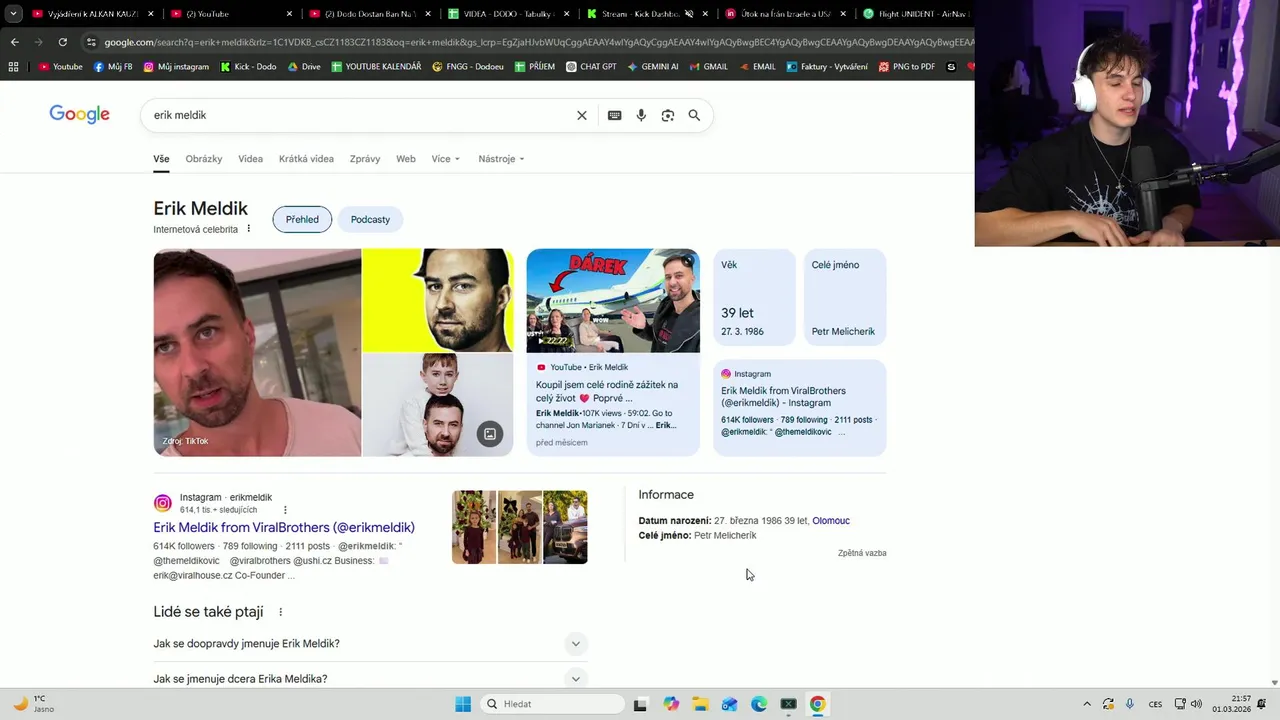This screenshot has width=1280, height=720.
Task: Open more options beside Internetová celebrita
Action: [249, 229]
